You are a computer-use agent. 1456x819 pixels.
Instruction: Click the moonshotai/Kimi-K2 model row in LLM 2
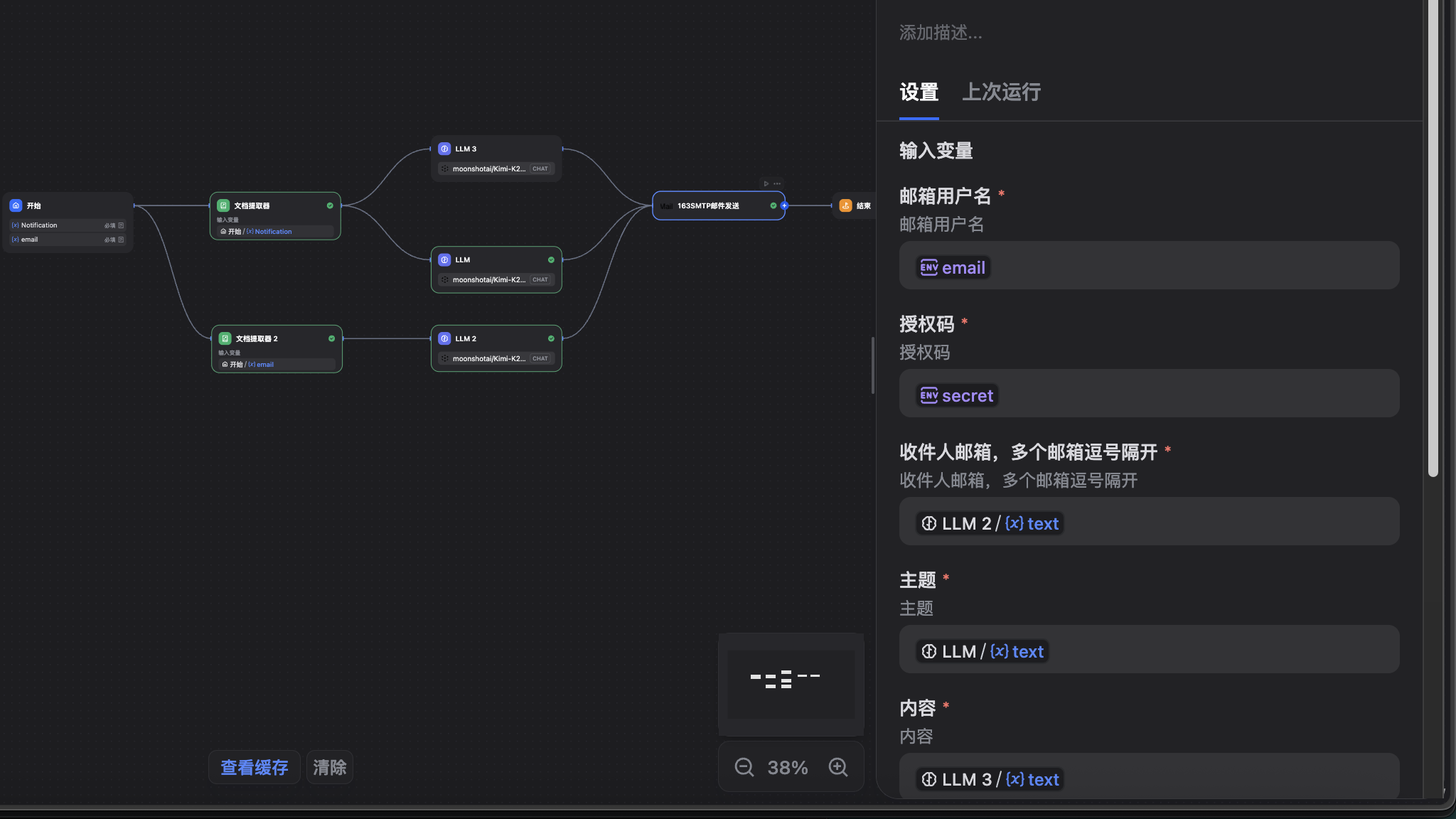(x=496, y=358)
